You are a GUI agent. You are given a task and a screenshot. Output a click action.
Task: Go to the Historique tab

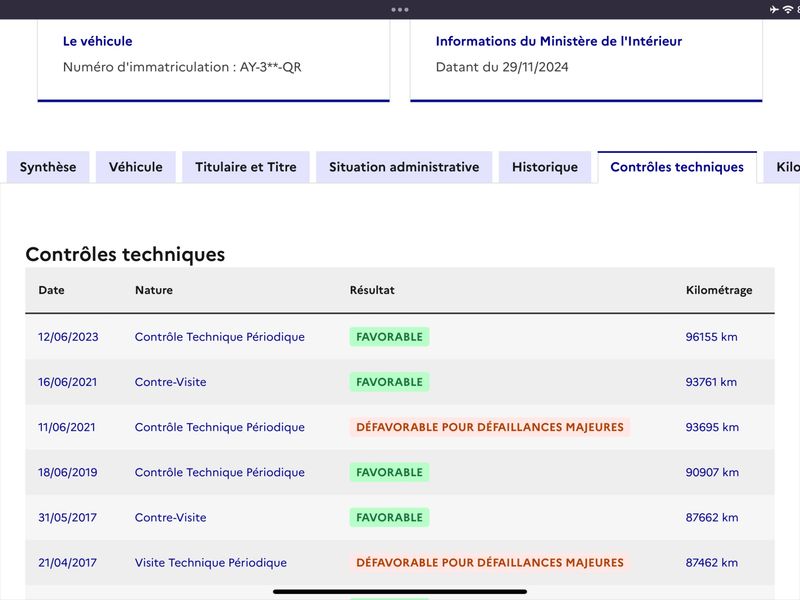[545, 167]
